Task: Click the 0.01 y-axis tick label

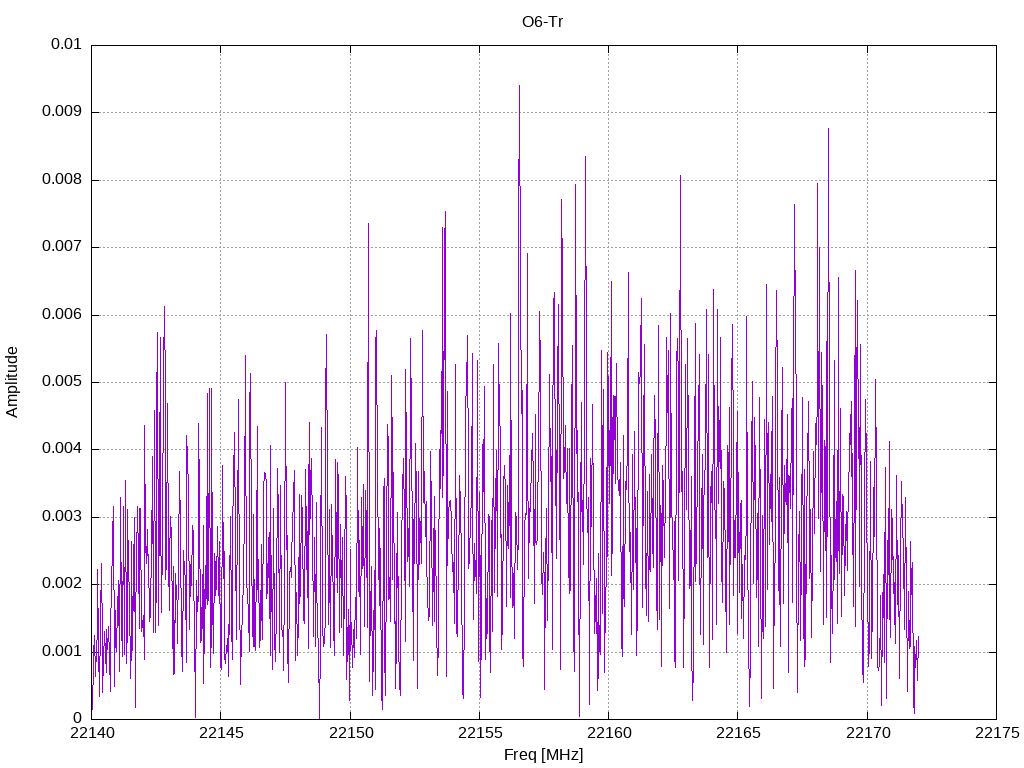Action: [66, 44]
